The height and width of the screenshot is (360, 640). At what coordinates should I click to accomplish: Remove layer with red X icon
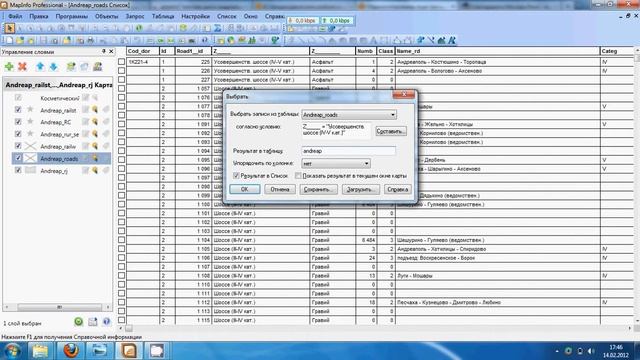click(22, 67)
